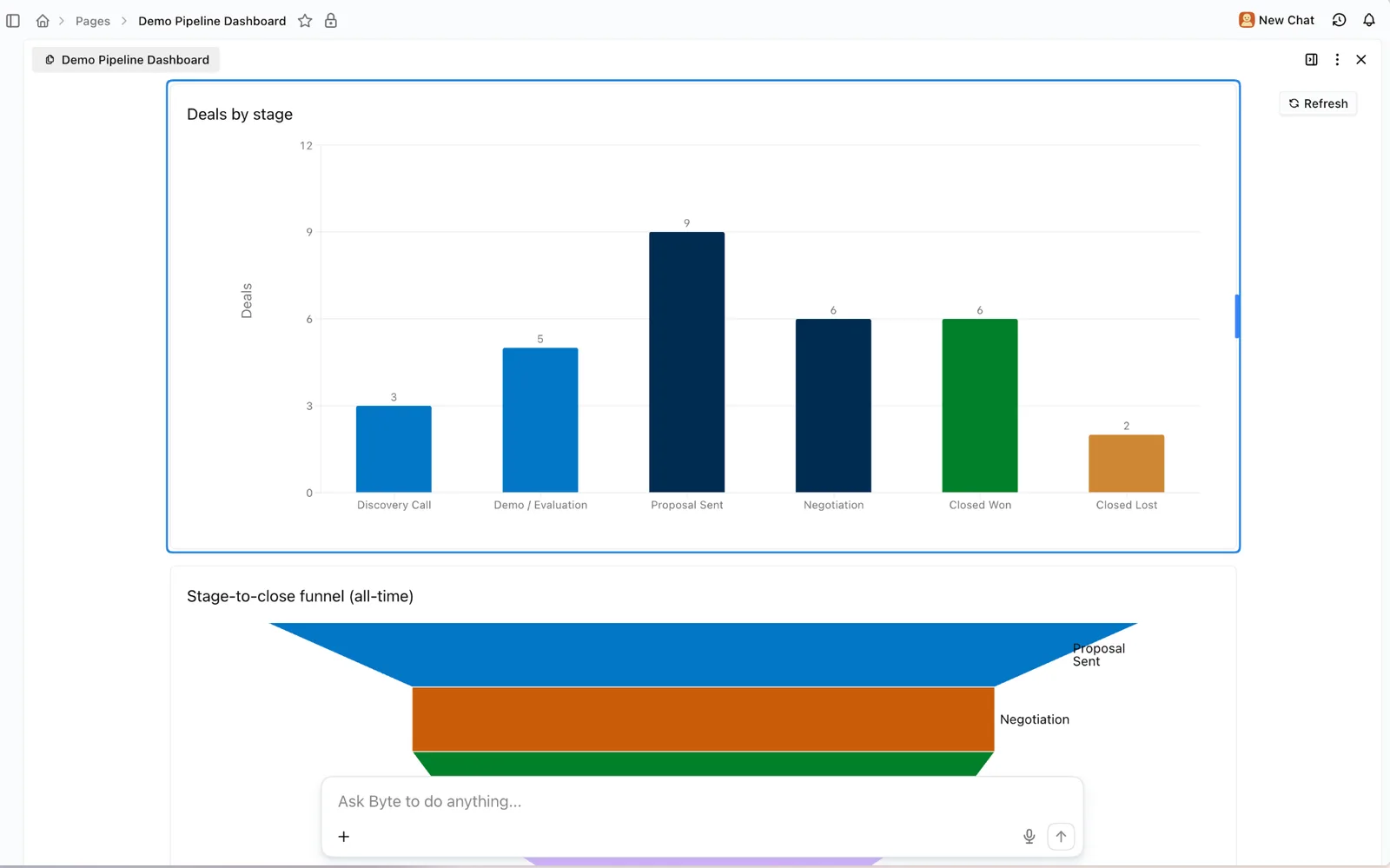Open page lock permissions icon

[331, 21]
